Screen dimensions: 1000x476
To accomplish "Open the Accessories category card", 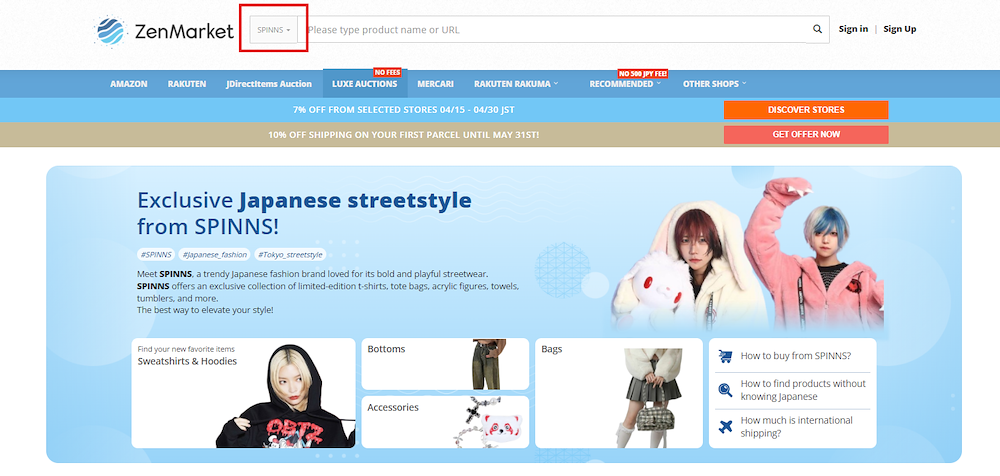I will point(445,422).
